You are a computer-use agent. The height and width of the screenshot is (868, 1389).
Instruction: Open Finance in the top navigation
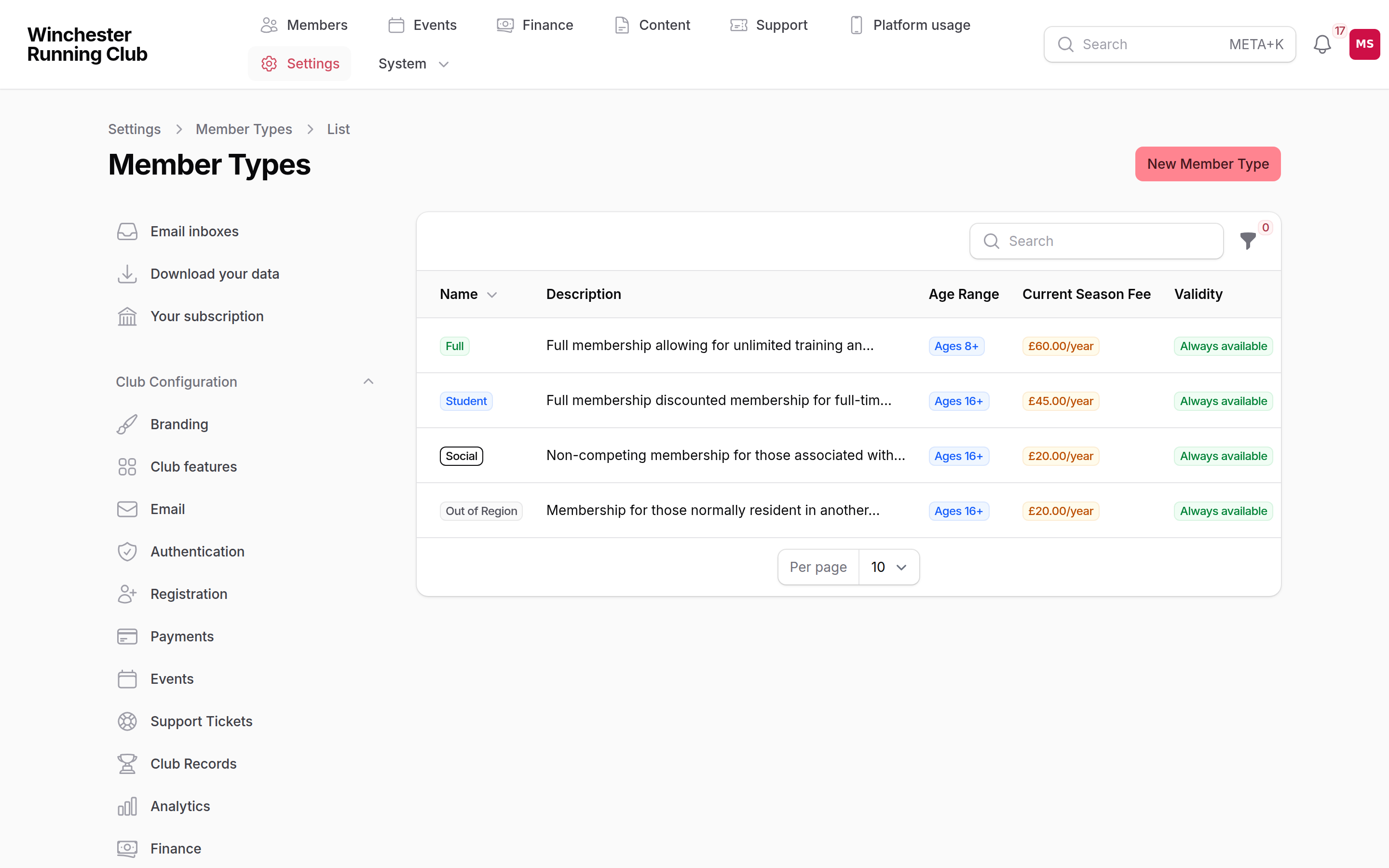(x=535, y=25)
